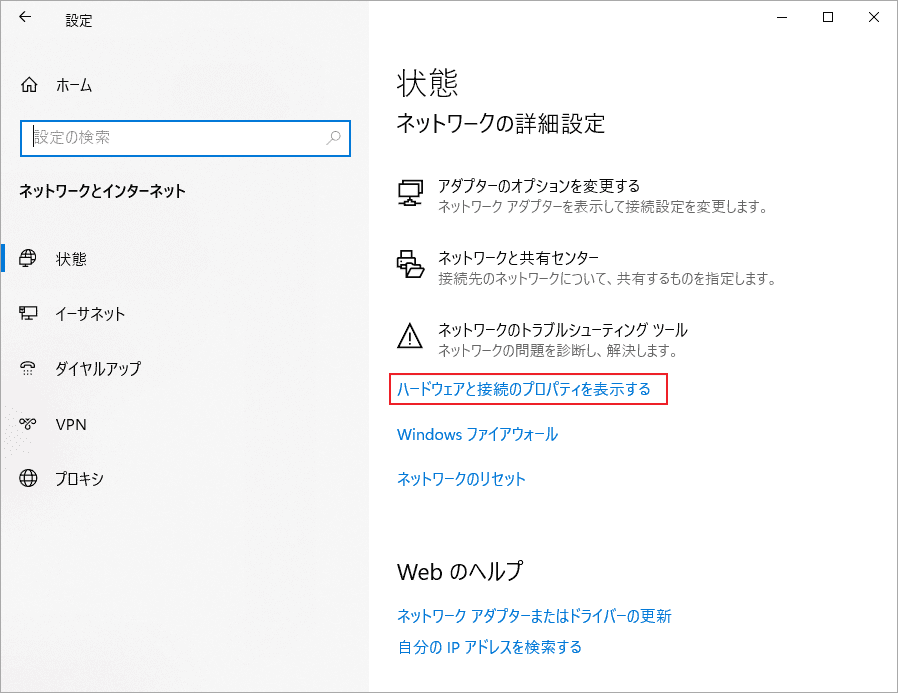The image size is (898, 693).
Task: Click the magnifier icon in the search box
Action: (x=332, y=138)
